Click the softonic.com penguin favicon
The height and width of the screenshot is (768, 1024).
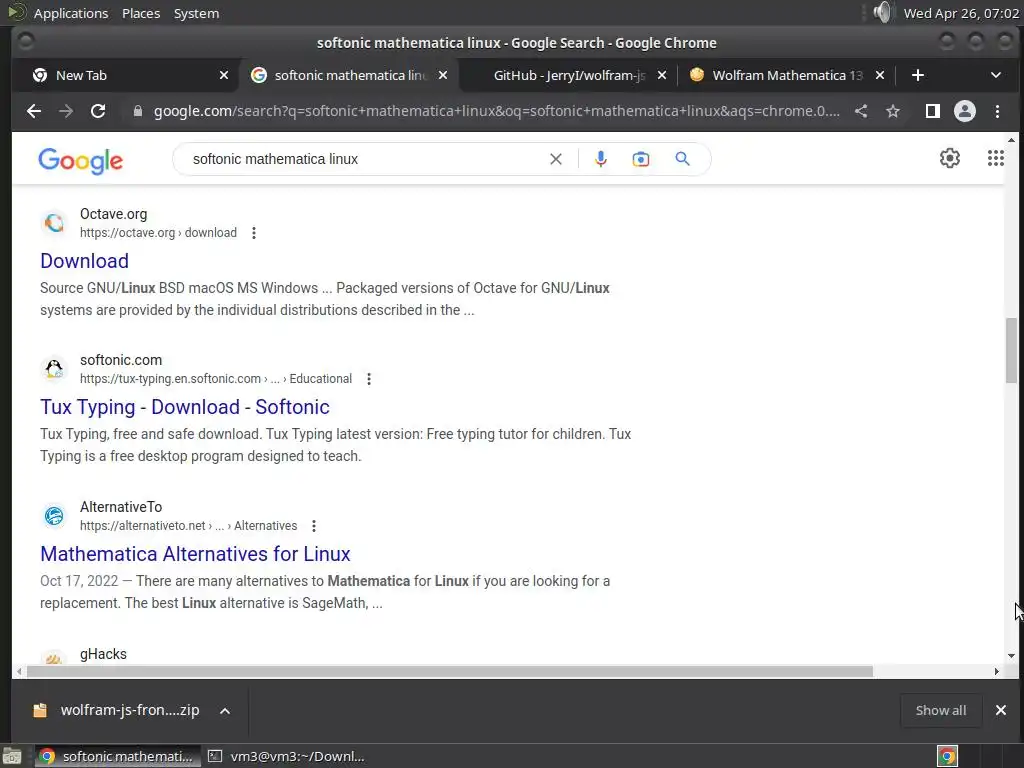pyautogui.click(x=54, y=370)
